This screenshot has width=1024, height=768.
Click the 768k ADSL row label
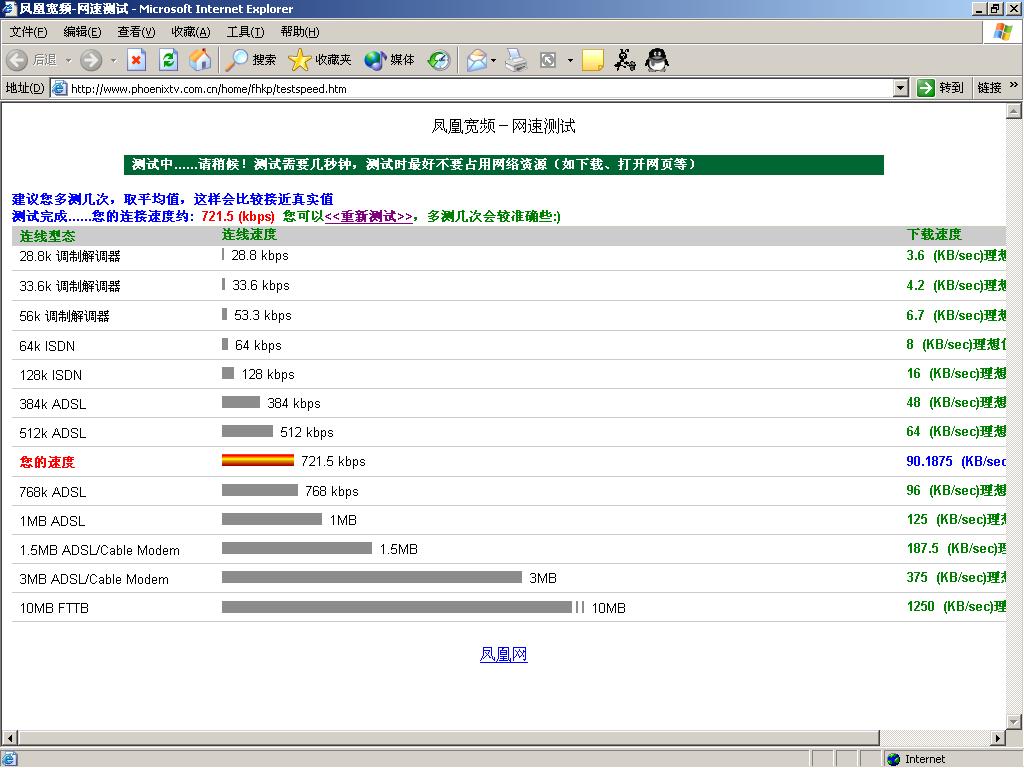[x=53, y=492]
